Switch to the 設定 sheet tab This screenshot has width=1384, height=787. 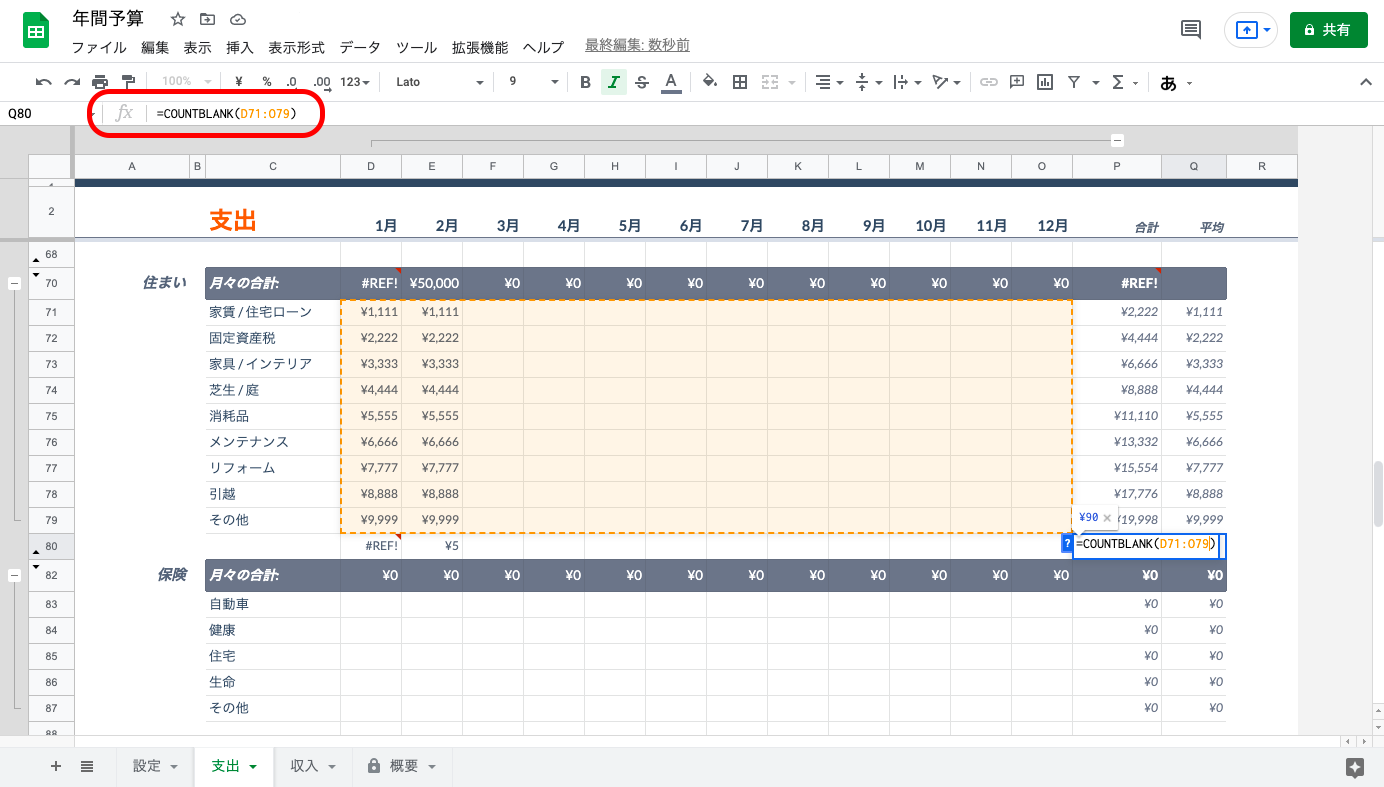(155, 766)
